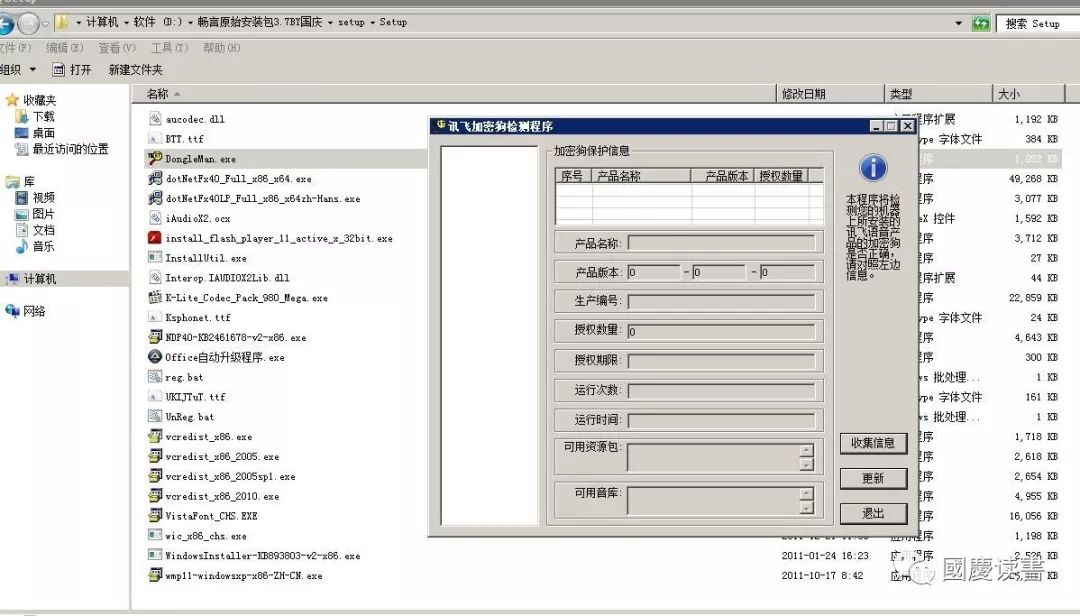Select the Office自动升级程序.exe icon

(x=155, y=357)
